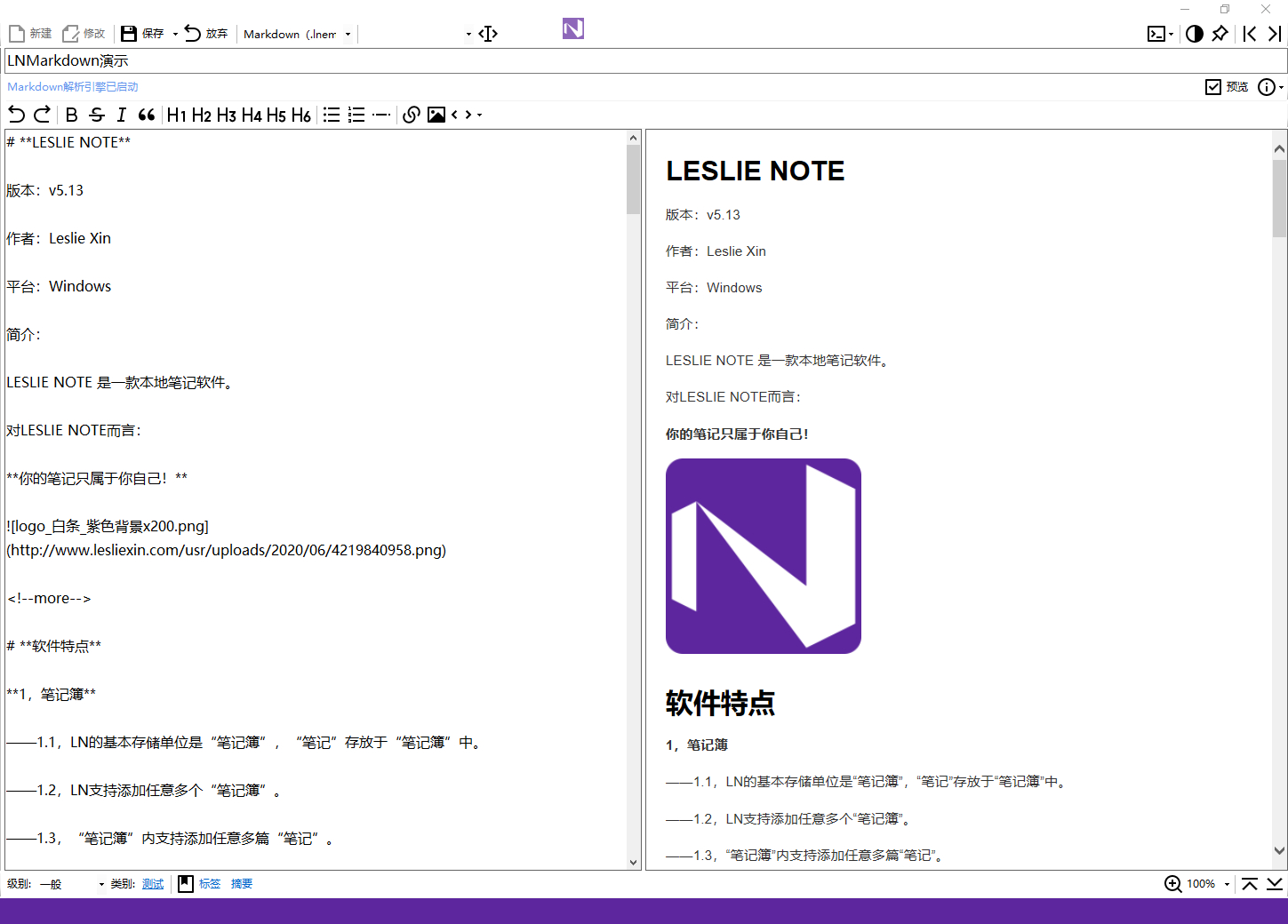1288x924 pixels.
Task: Click the zoom magnifier plus icon
Action: [x=1173, y=884]
